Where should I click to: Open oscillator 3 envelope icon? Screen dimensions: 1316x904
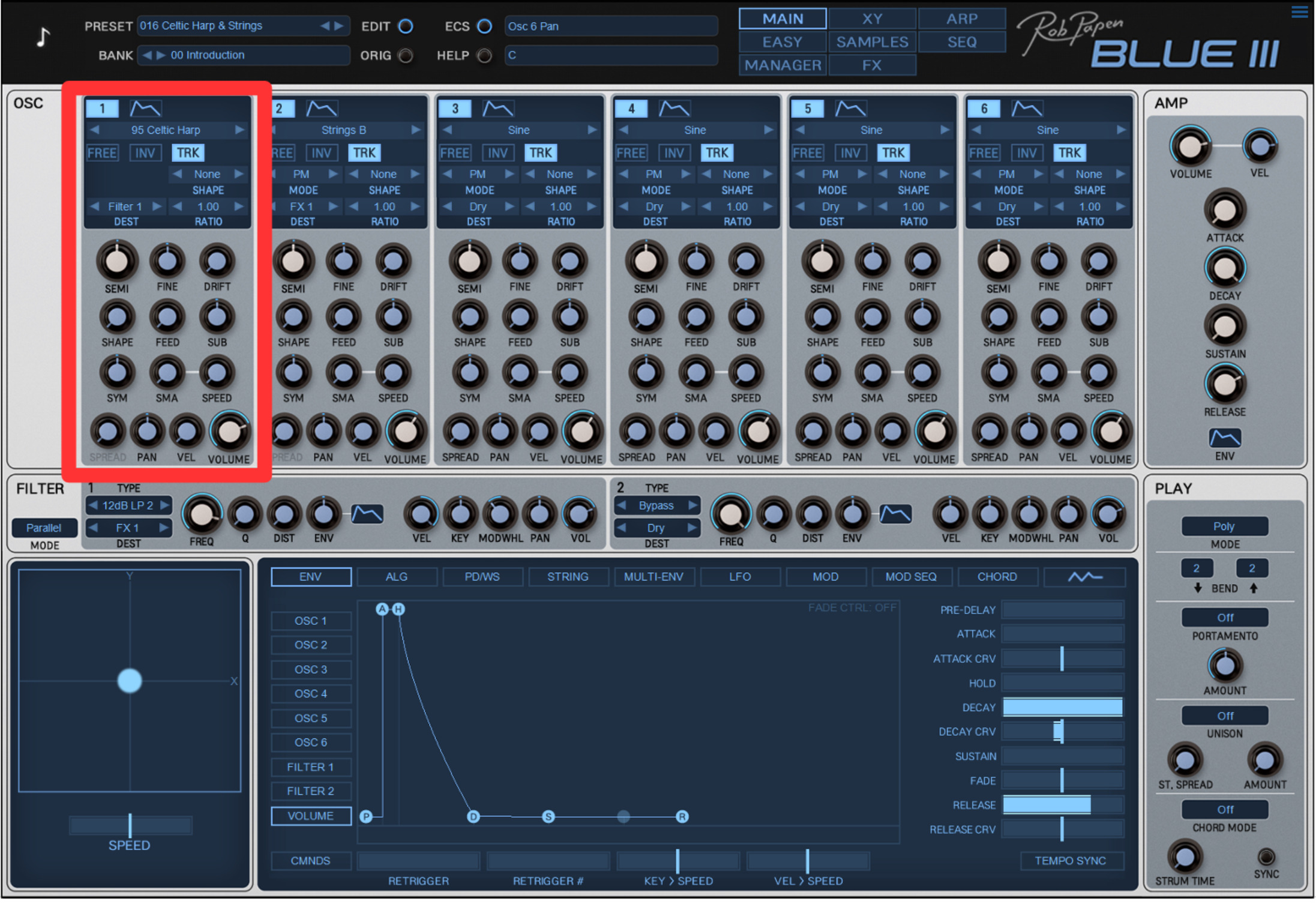(498, 109)
